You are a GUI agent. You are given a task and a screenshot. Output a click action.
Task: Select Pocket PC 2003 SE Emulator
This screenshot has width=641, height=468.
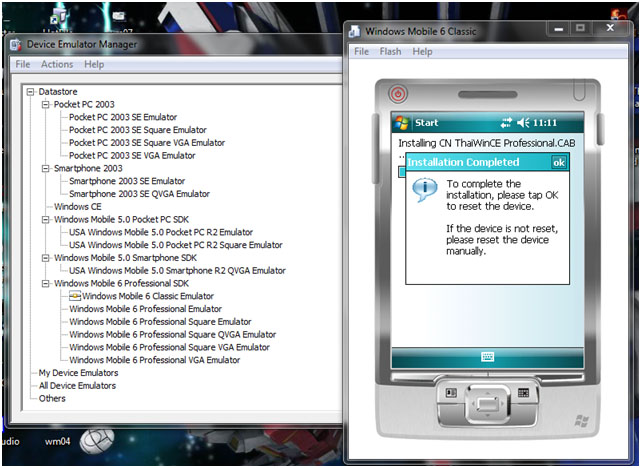tap(123, 117)
